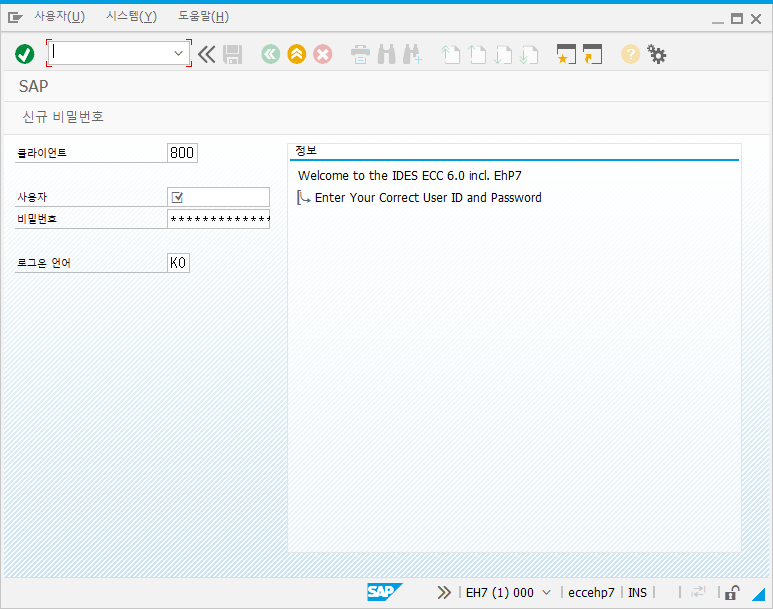Open the 시스템(Y) menu

click(x=132, y=17)
